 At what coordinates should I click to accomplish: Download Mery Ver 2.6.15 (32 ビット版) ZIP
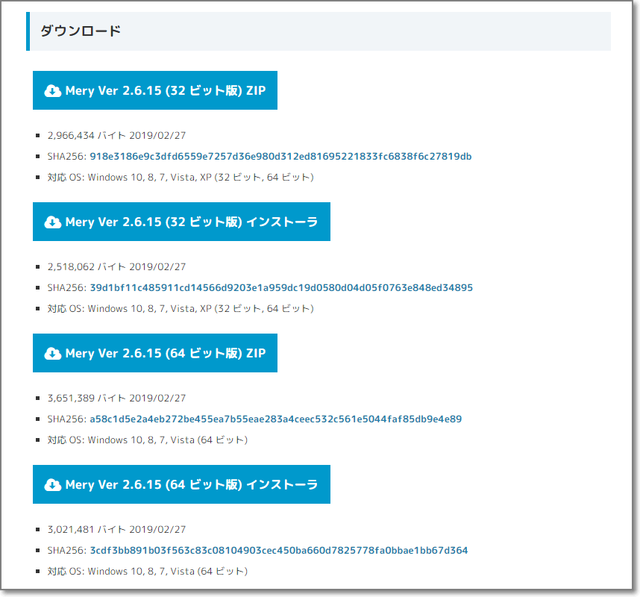coord(164,90)
